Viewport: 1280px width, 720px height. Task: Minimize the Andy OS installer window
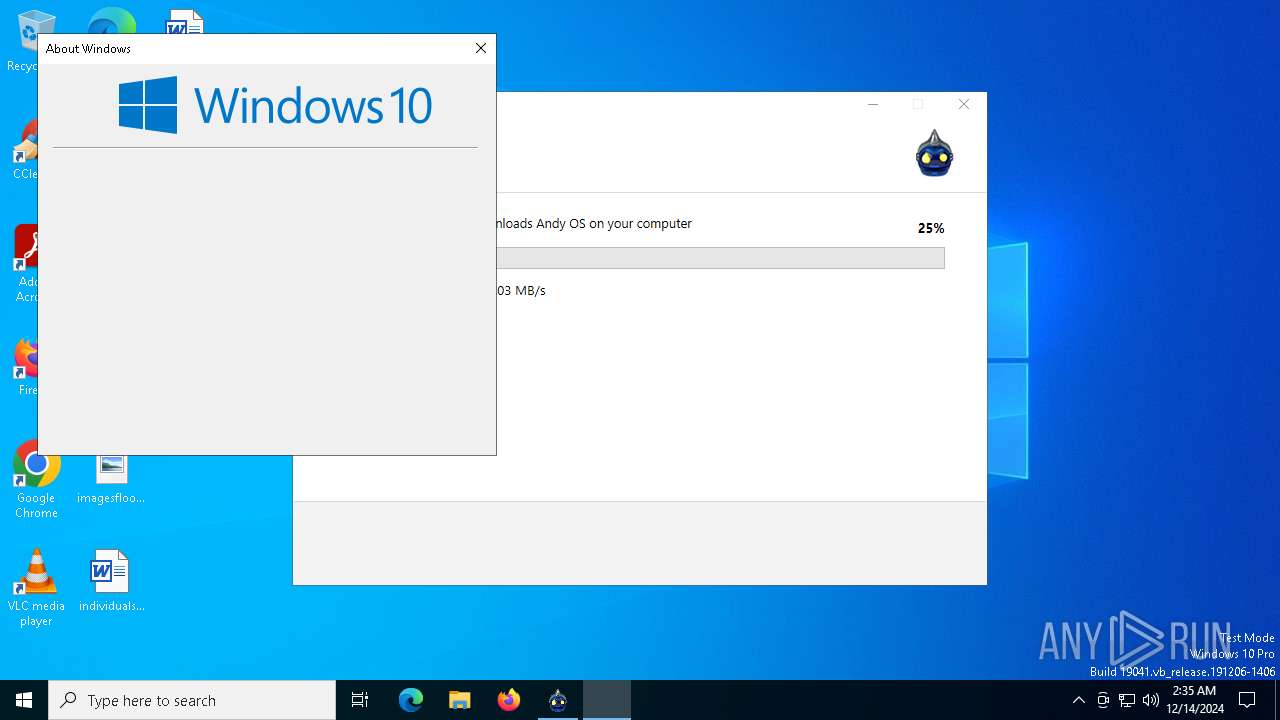coord(873,104)
